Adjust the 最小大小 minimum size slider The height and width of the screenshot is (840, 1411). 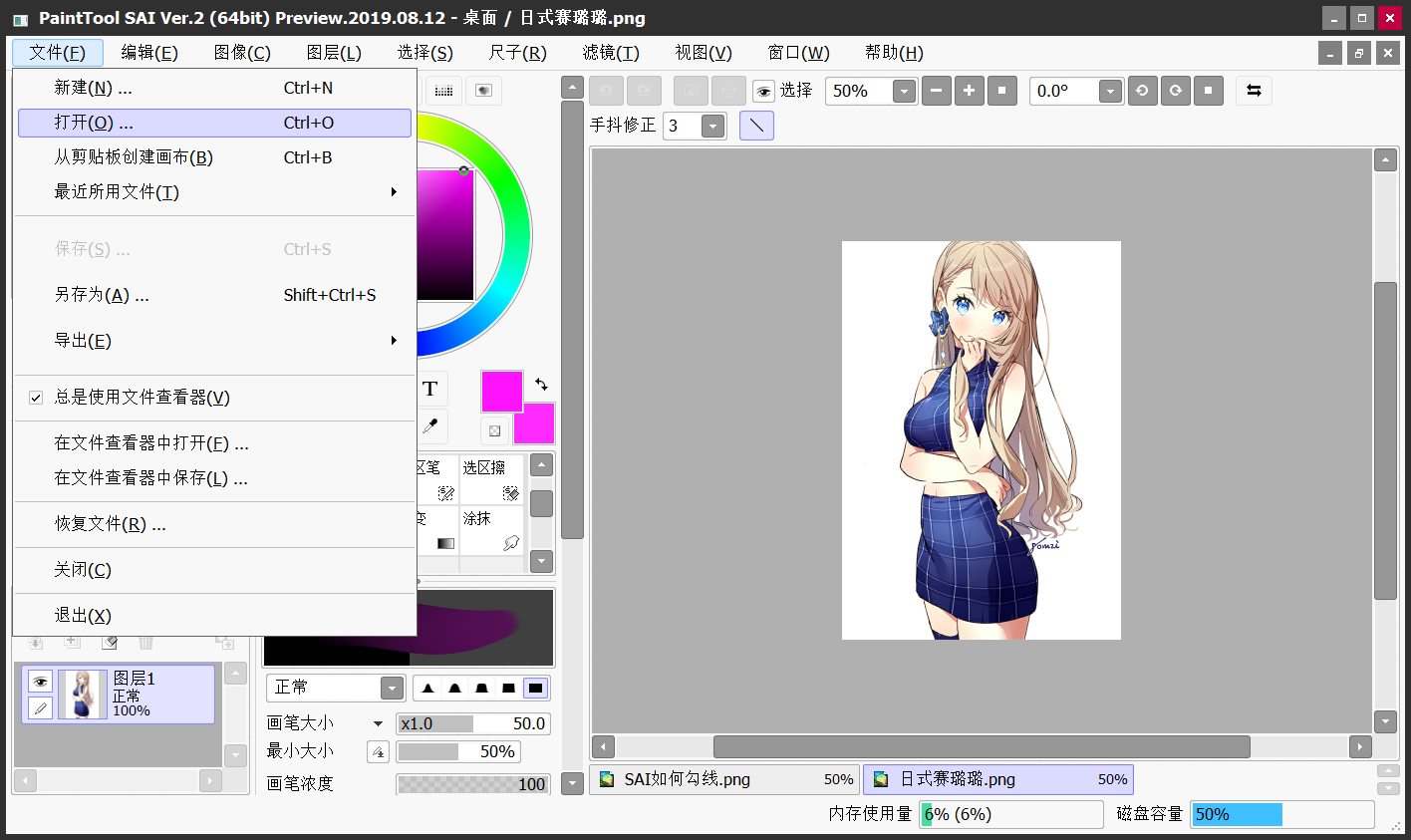(x=458, y=752)
